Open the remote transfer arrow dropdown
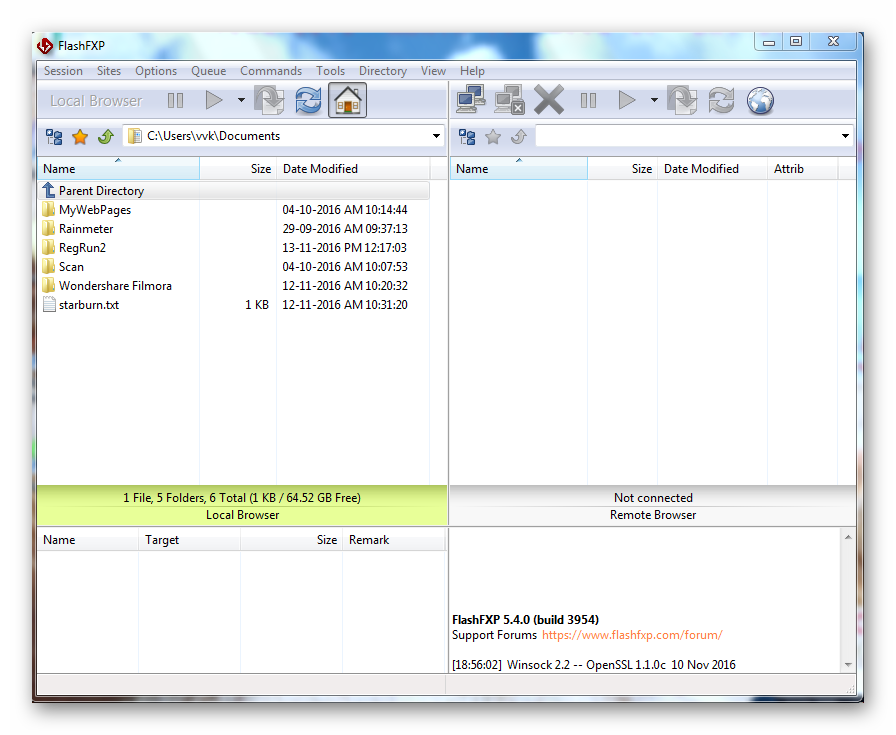Screen dimensions: 896x735 654,100
